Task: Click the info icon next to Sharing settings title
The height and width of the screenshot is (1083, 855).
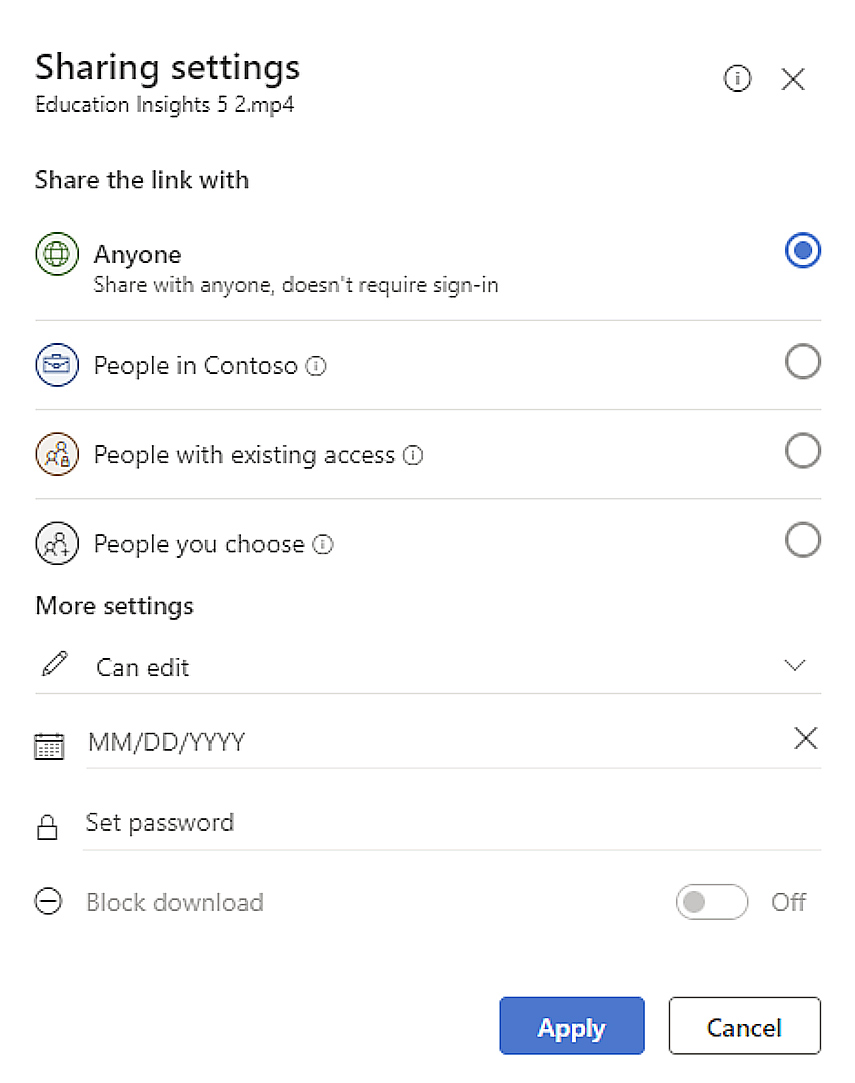Action: pyautogui.click(x=738, y=79)
